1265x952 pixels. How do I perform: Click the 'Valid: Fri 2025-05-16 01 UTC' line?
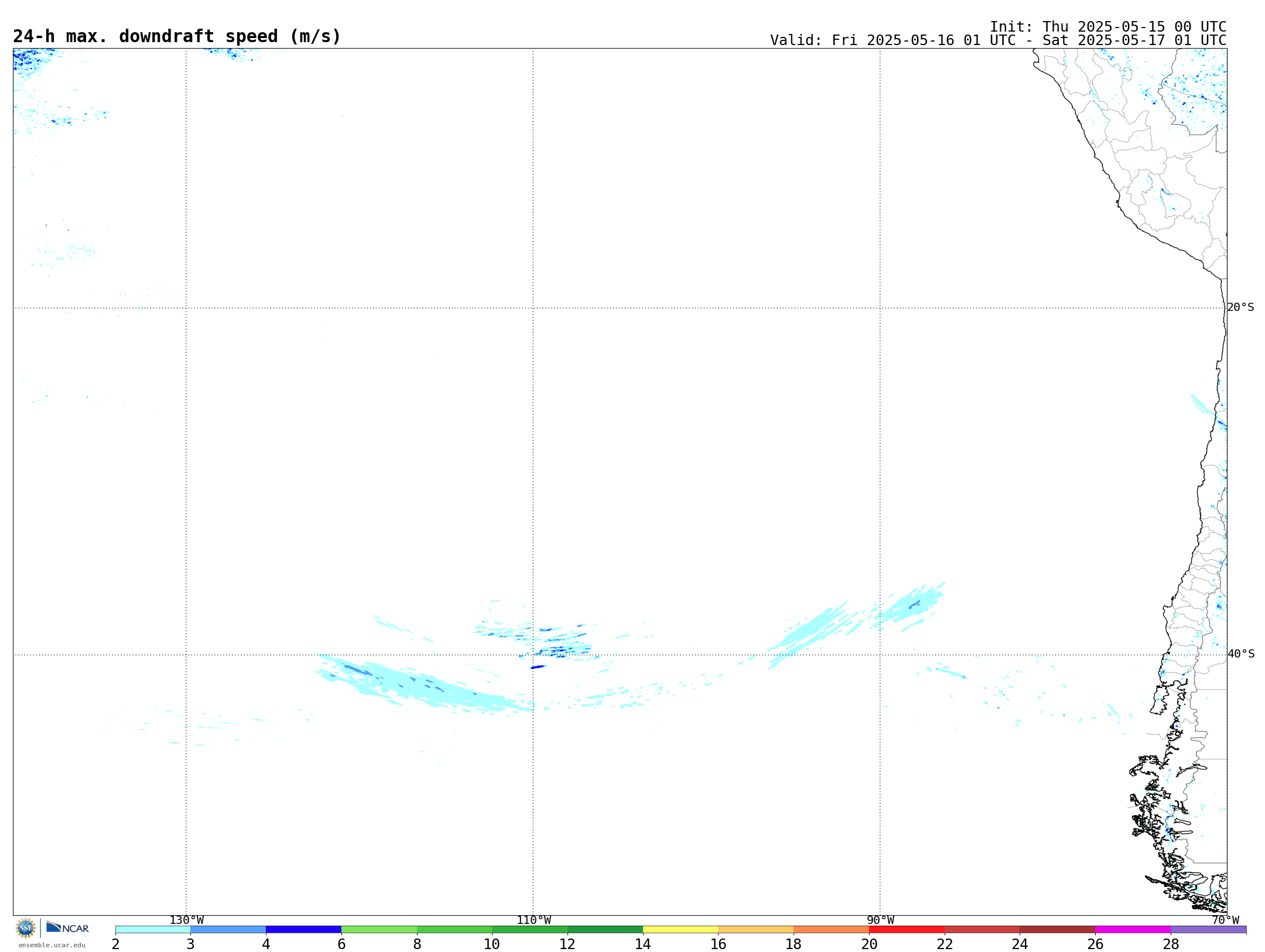coord(998,40)
